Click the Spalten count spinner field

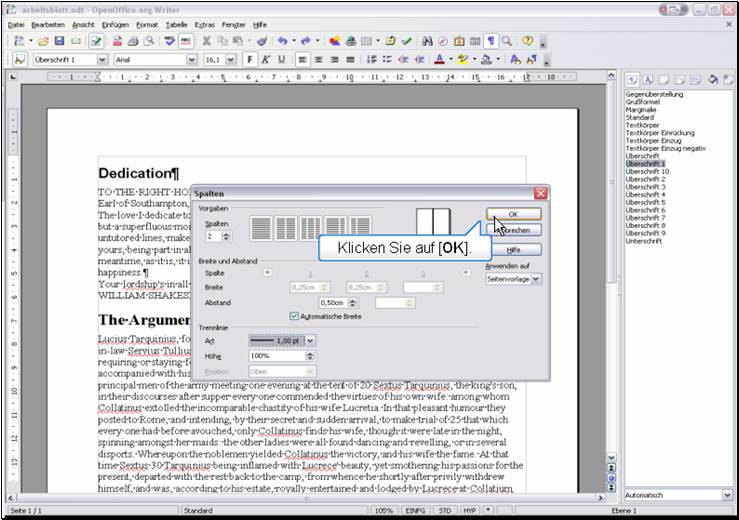coord(212,237)
